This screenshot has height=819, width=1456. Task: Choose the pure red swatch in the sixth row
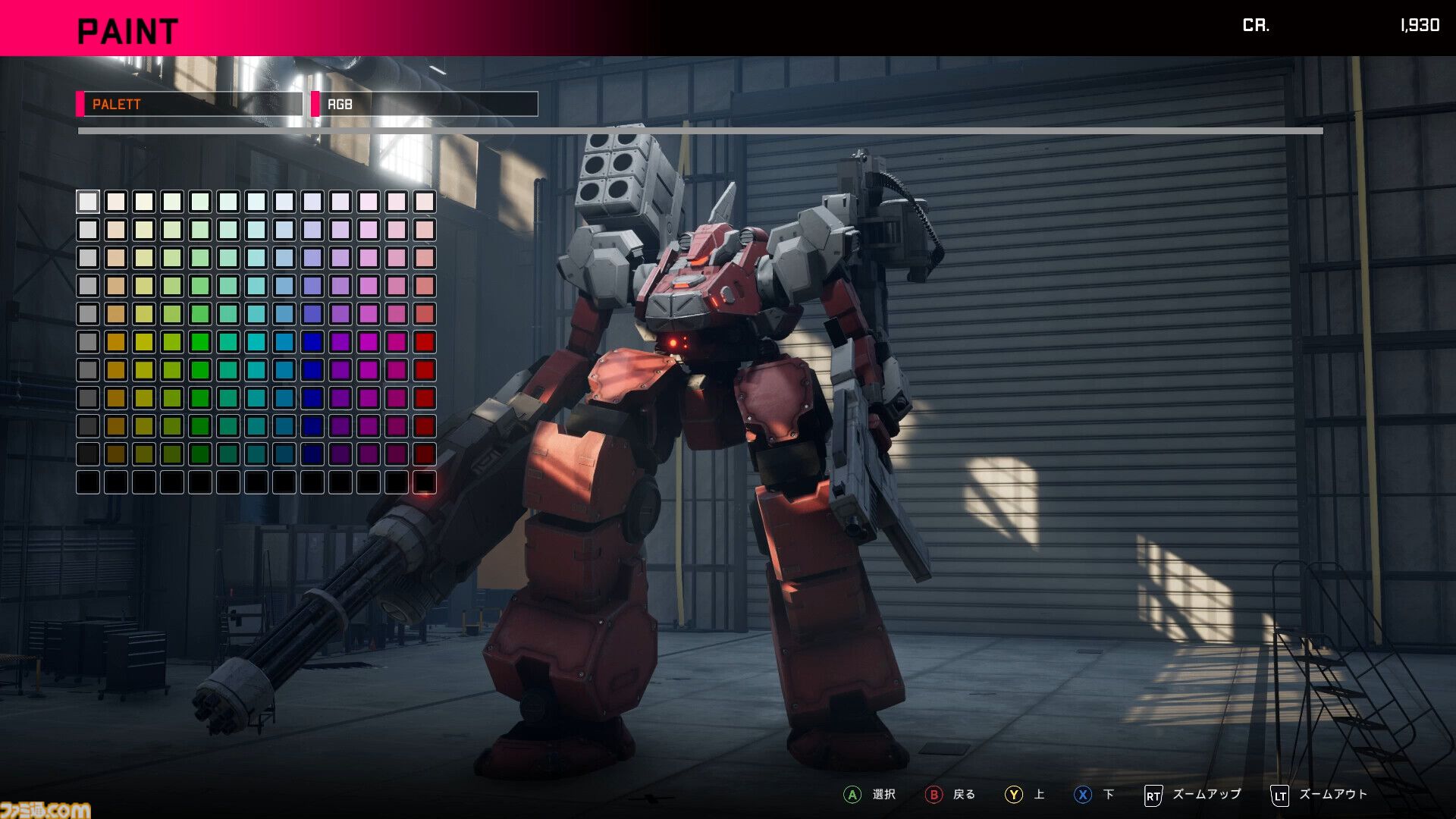tap(425, 341)
